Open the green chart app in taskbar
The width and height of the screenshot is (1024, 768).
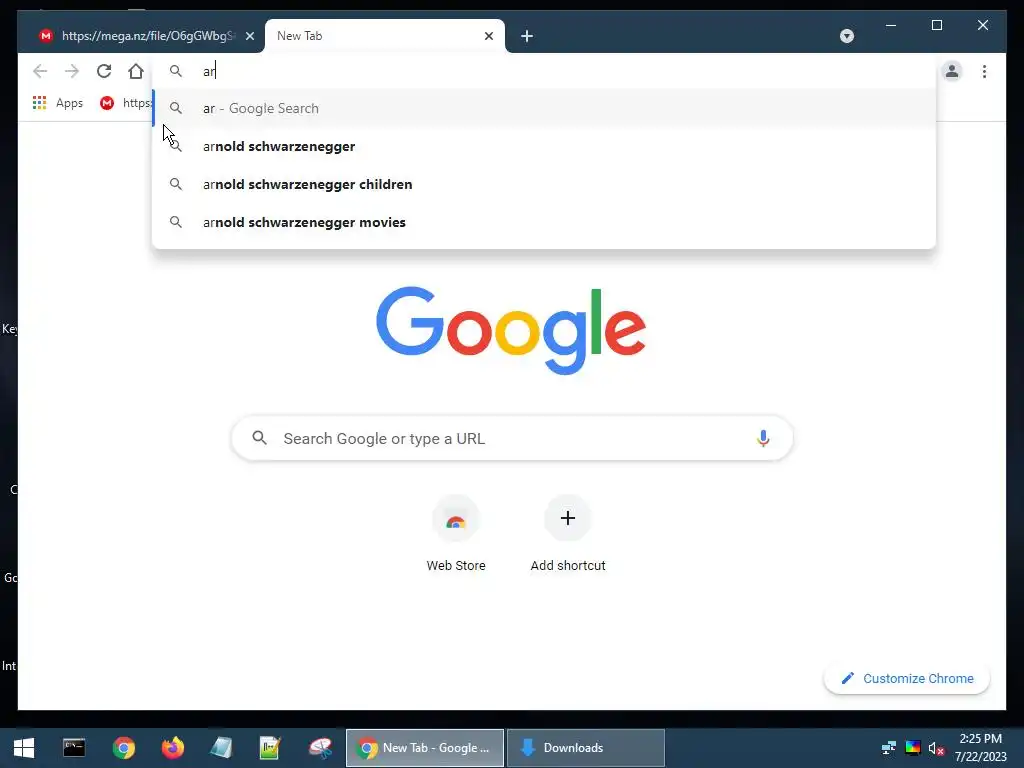270,748
